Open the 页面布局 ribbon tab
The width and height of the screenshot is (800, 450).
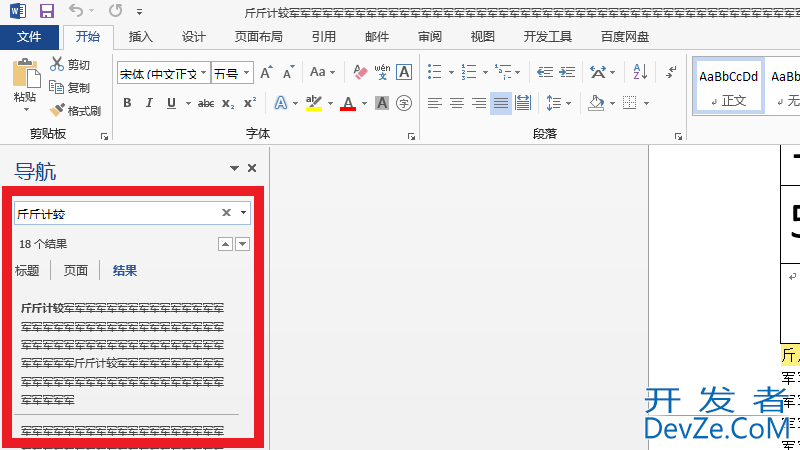(258, 37)
